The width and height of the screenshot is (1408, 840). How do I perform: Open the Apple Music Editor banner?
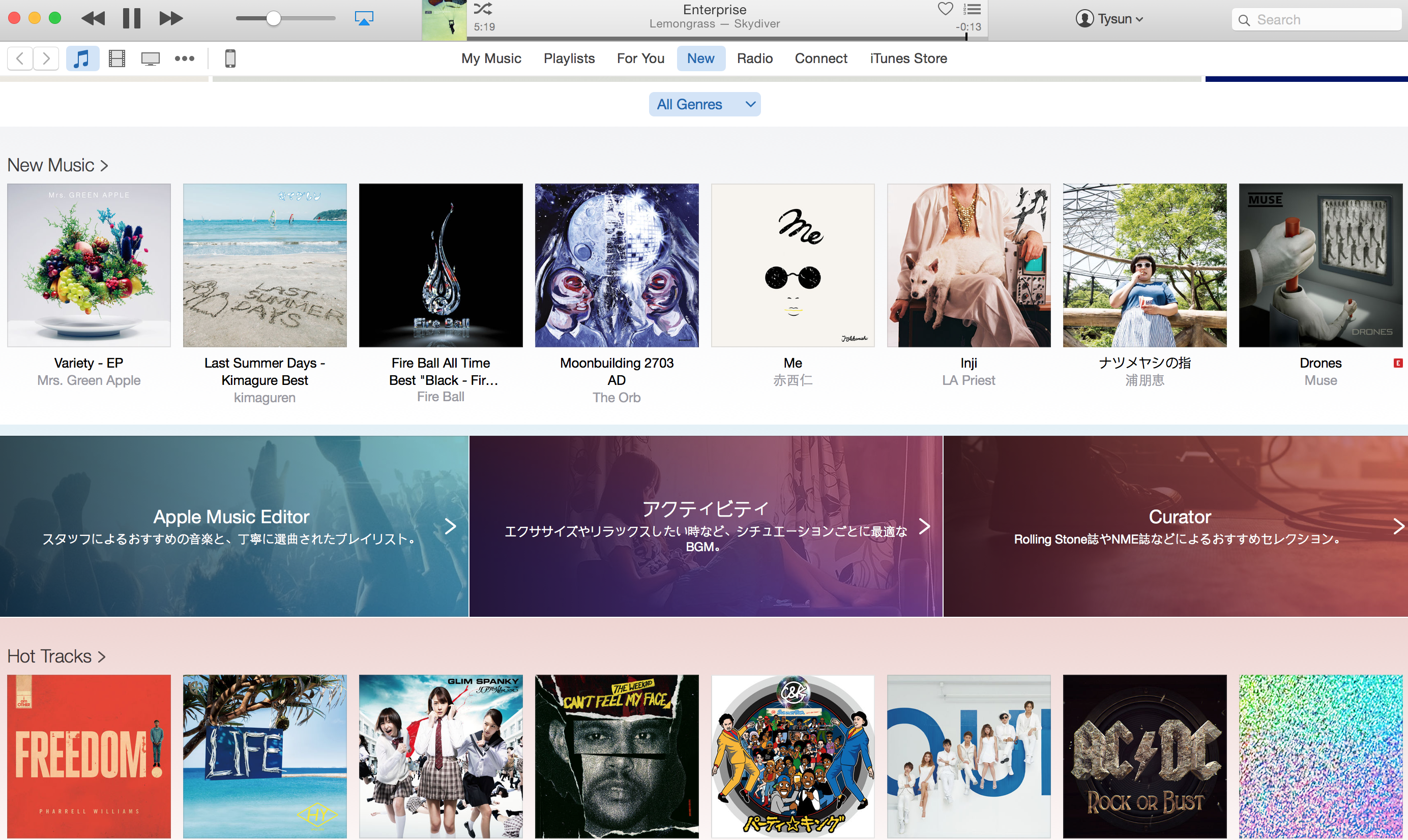point(234,526)
